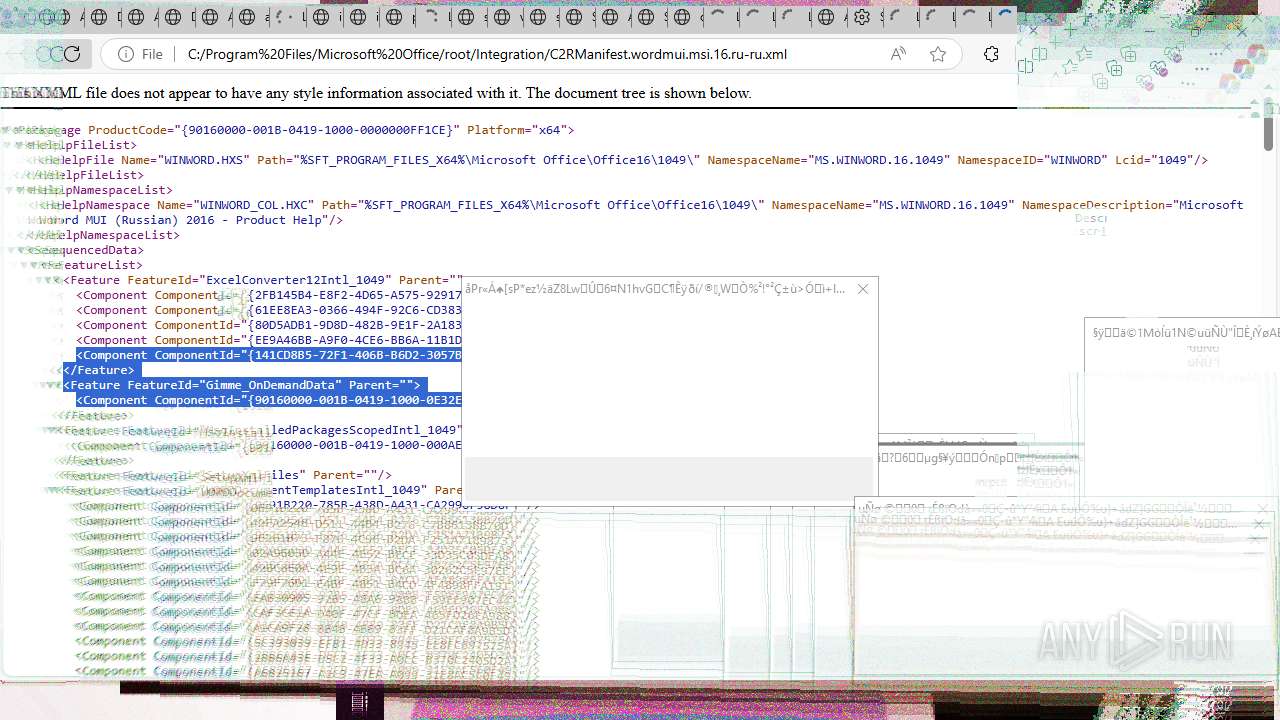Click Component line starting {80D5ADB1-9D8D
This screenshot has width=1280, height=720.
[269, 325]
